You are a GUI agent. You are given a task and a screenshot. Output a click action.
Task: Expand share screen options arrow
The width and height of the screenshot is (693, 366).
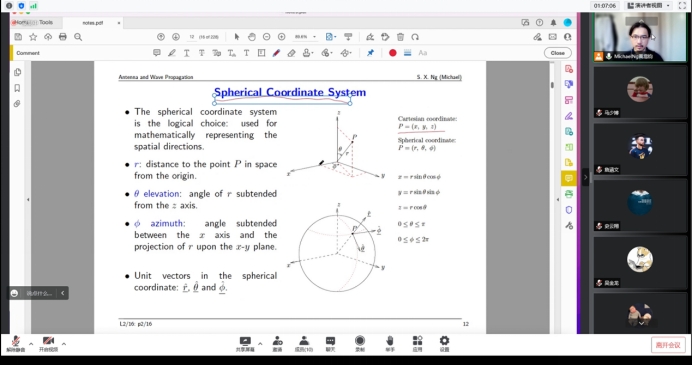coord(260,343)
